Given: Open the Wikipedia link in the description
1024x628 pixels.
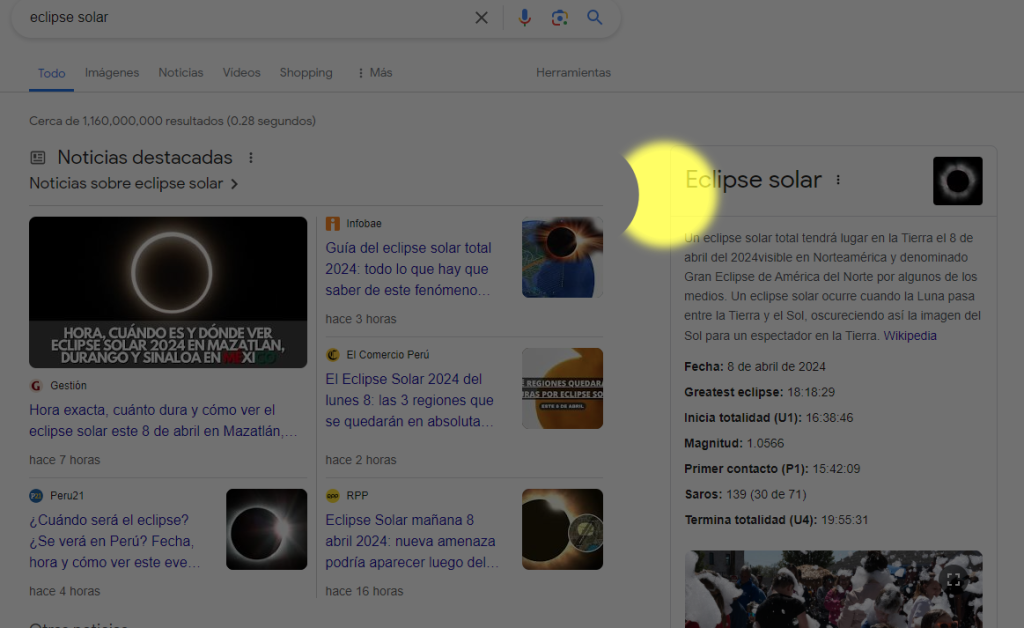Looking at the screenshot, I should (910, 336).
